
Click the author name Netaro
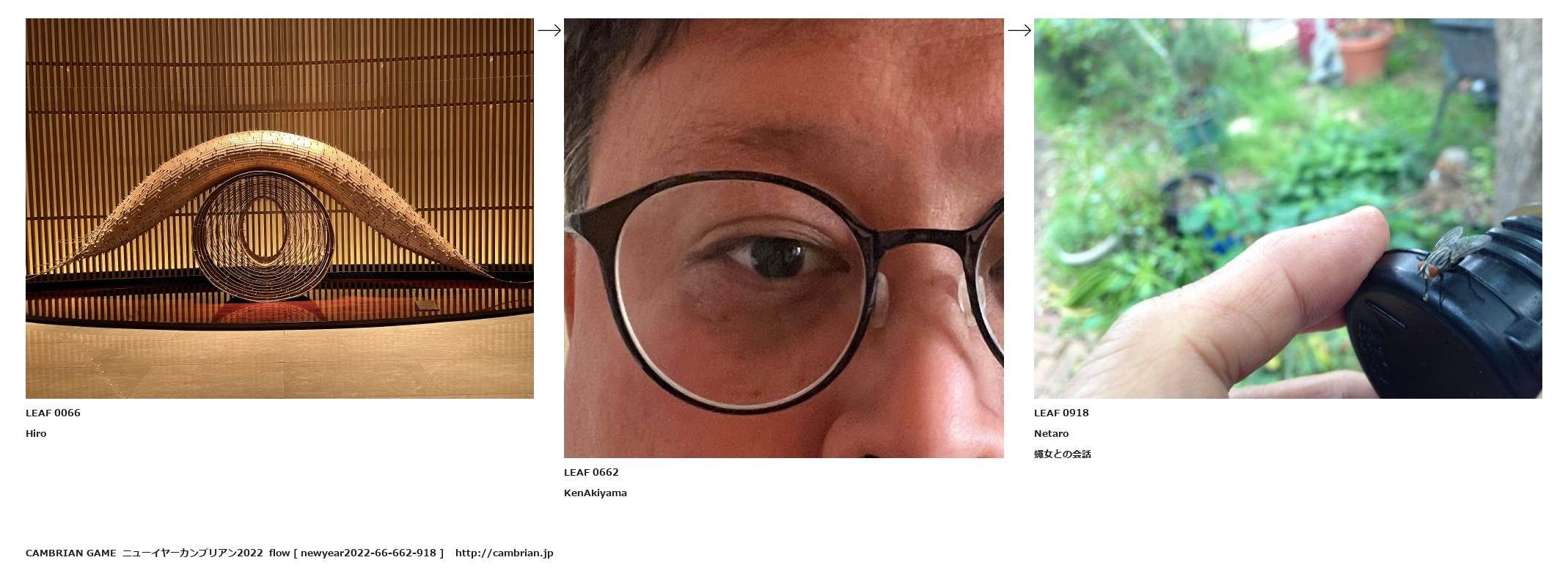click(1051, 433)
